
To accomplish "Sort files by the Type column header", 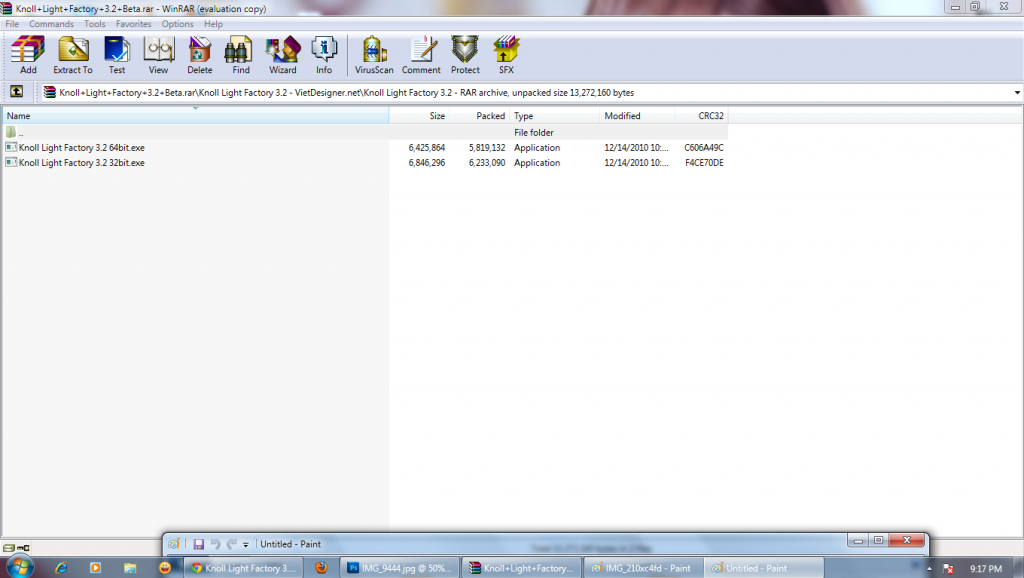I will click(x=554, y=116).
